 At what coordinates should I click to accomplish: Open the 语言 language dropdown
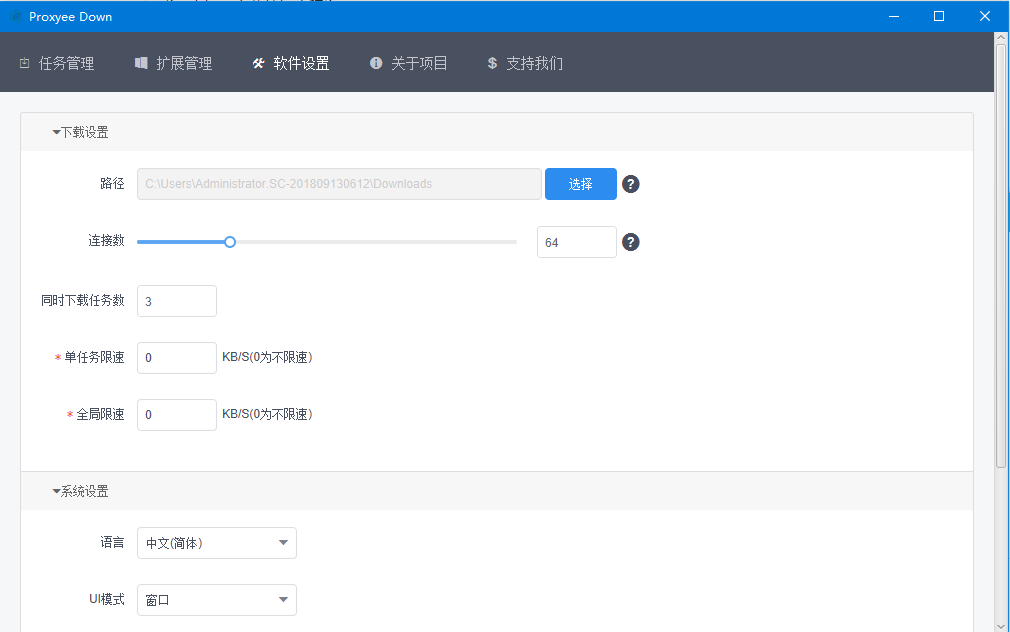click(216, 543)
